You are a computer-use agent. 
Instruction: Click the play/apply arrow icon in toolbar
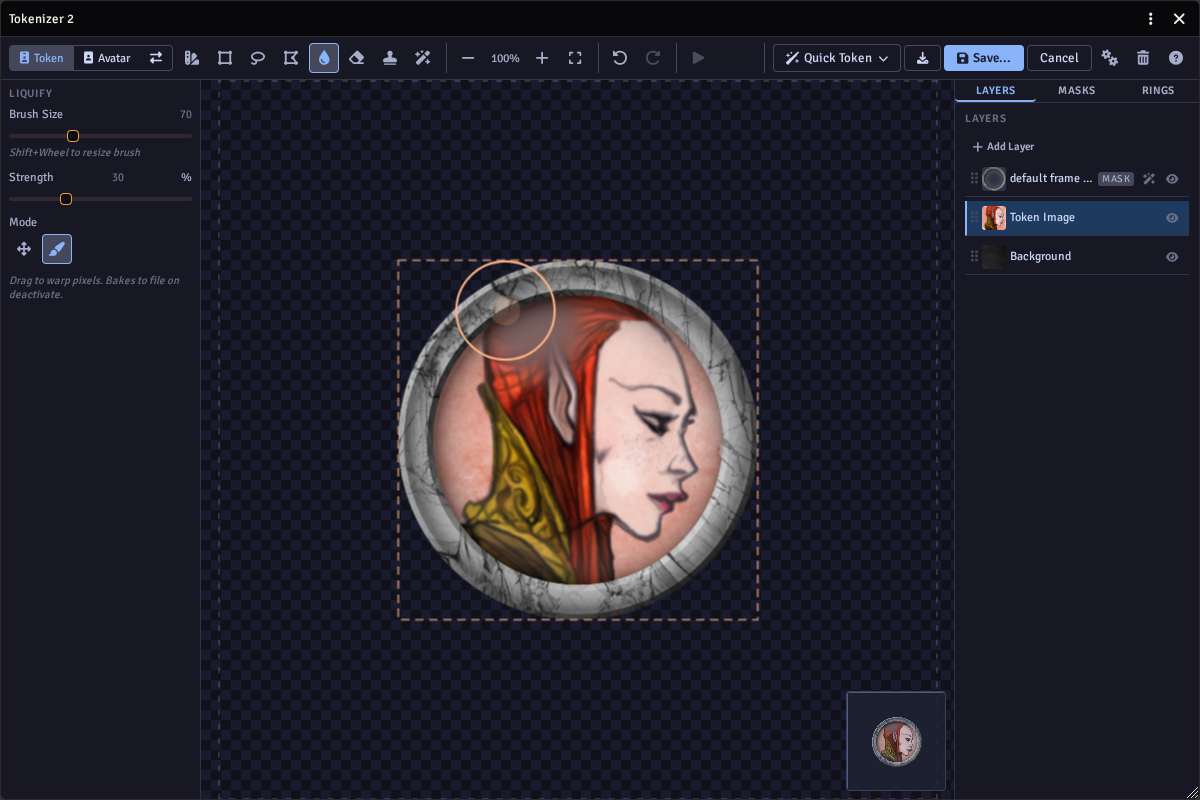[698, 58]
